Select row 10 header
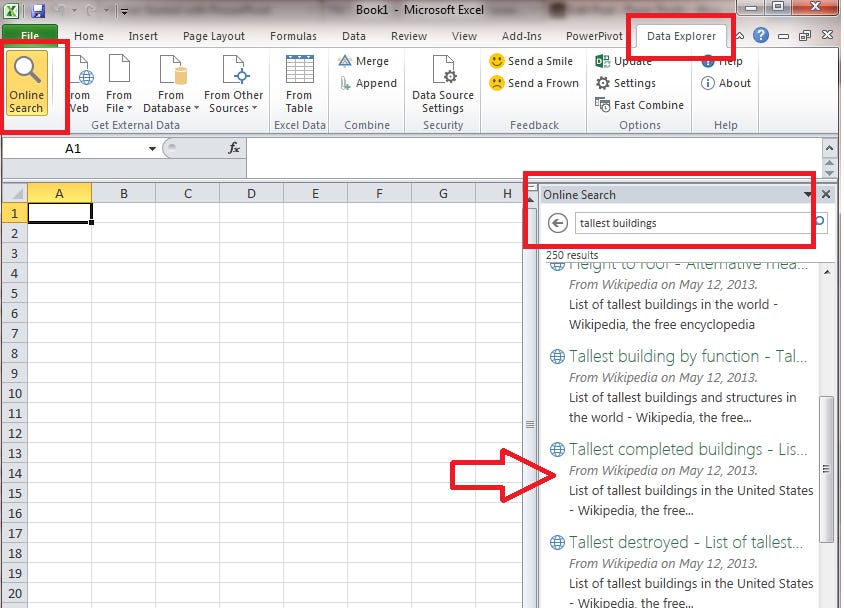The height and width of the screenshot is (608, 844). [x=15, y=393]
